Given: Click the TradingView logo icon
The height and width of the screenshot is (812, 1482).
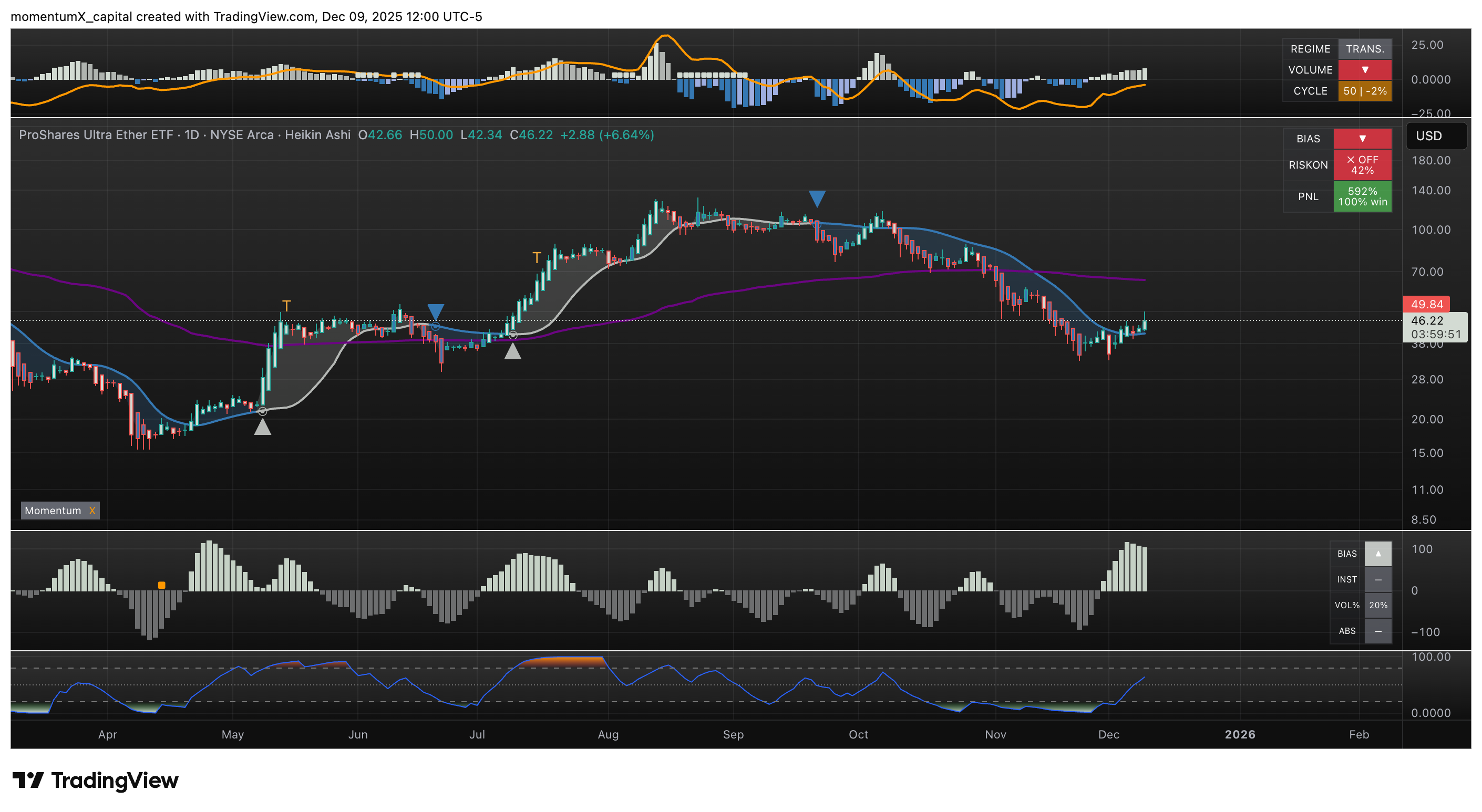Looking at the screenshot, I should pyautogui.click(x=28, y=780).
